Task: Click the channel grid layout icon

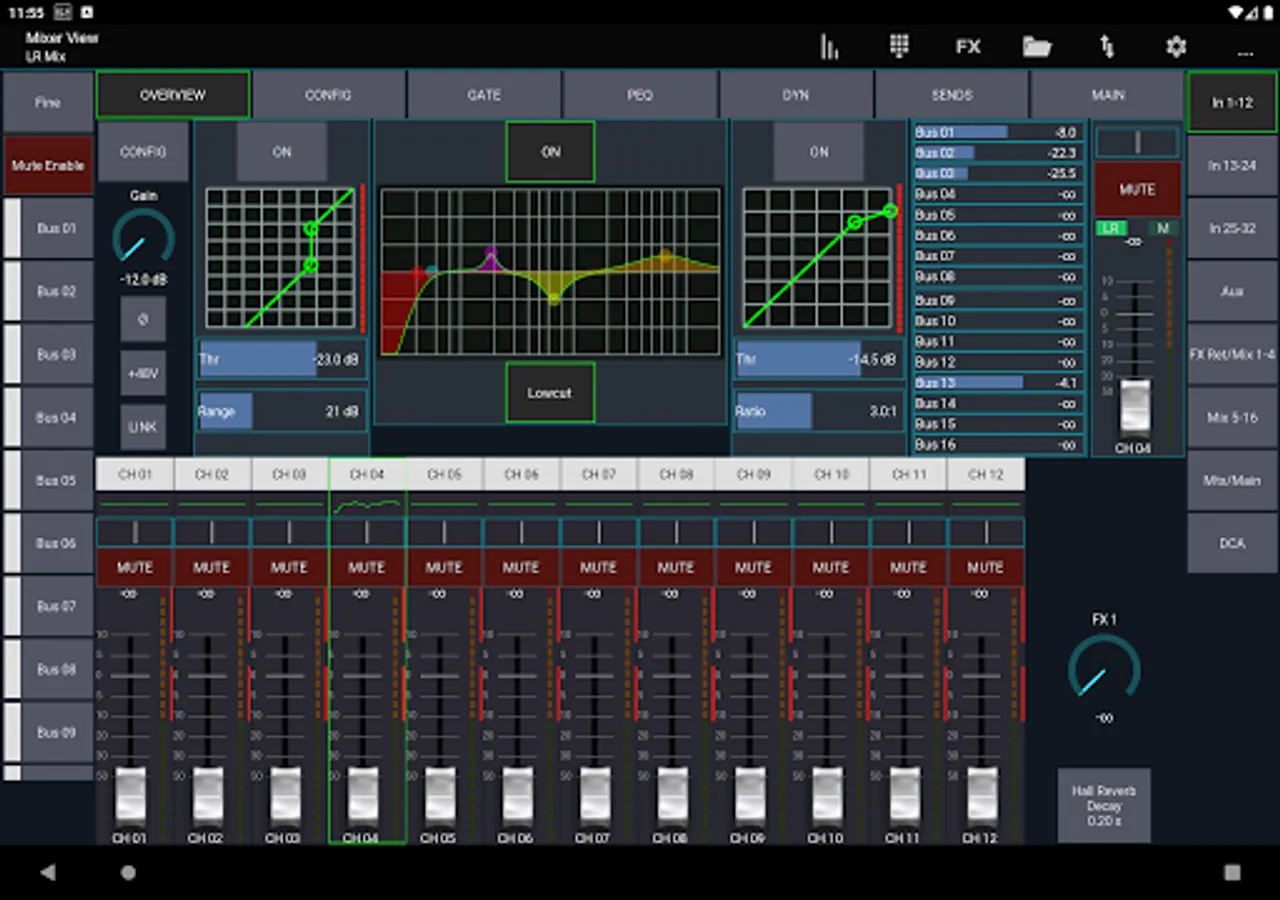Action: (898, 47)
